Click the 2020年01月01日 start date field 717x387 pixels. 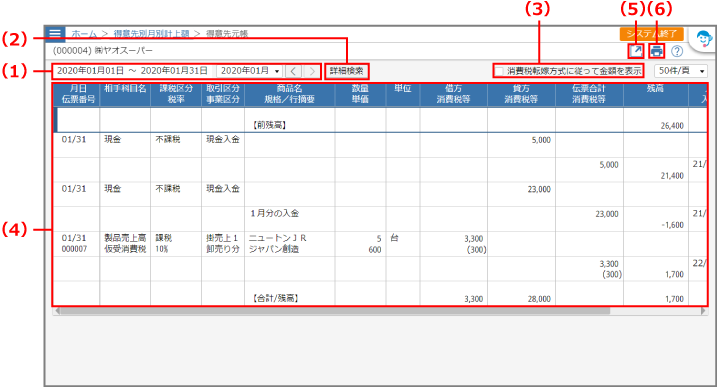click(90, 71)
